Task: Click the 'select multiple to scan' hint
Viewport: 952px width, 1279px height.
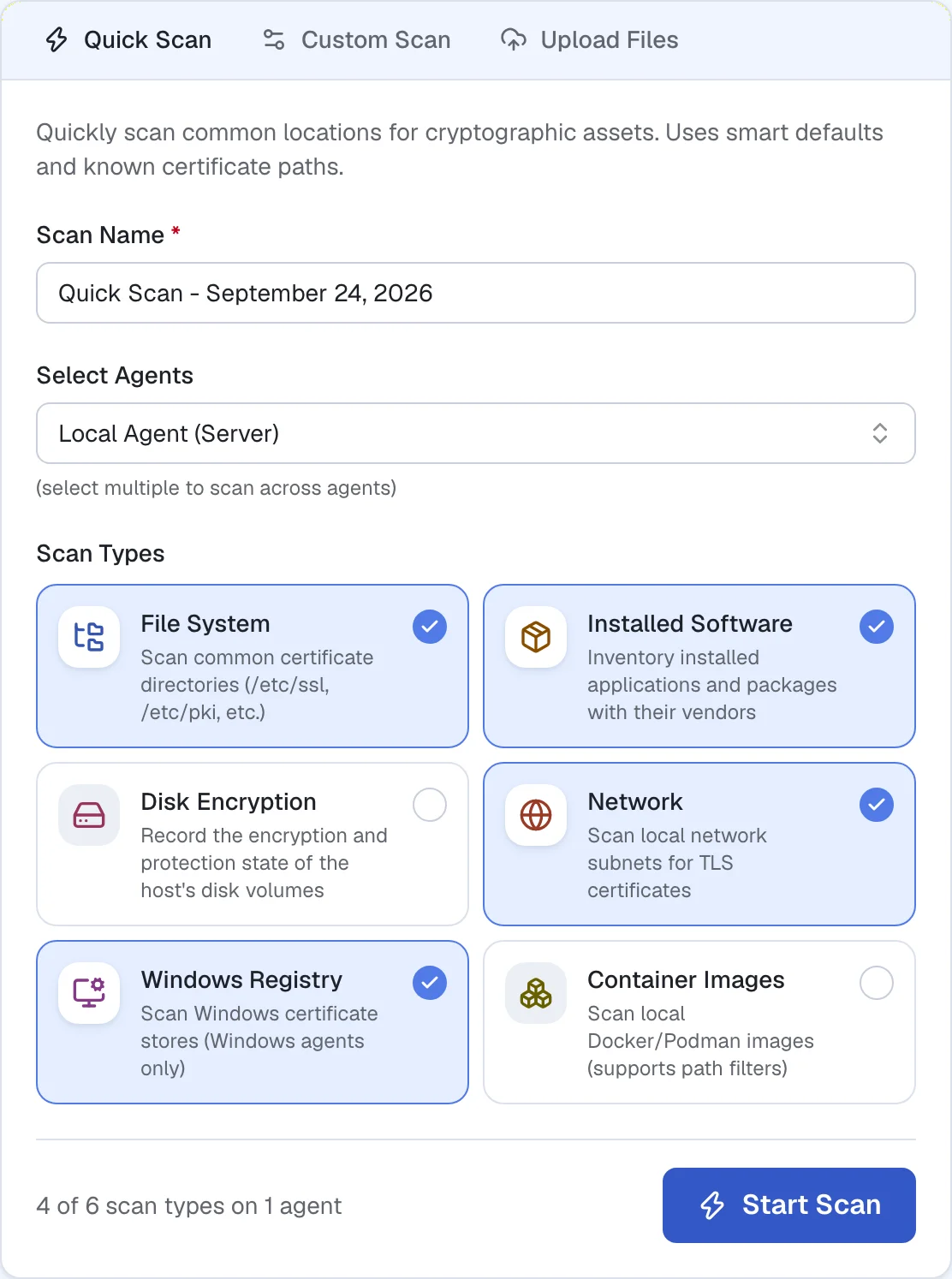Action: pos(217,488)
